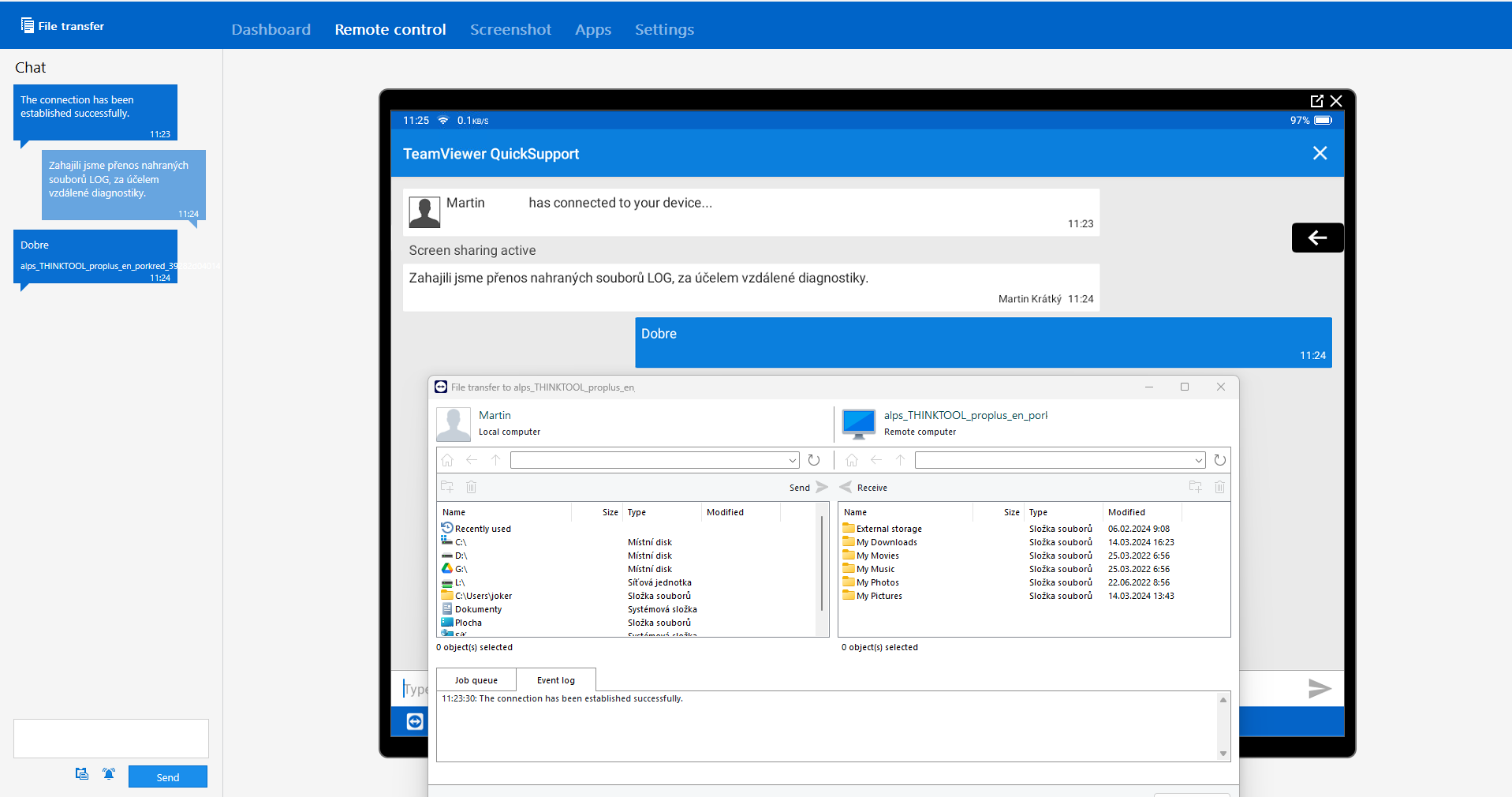Switch to Job queue tab
1512x797 pixels.
(x=476, y=680)
